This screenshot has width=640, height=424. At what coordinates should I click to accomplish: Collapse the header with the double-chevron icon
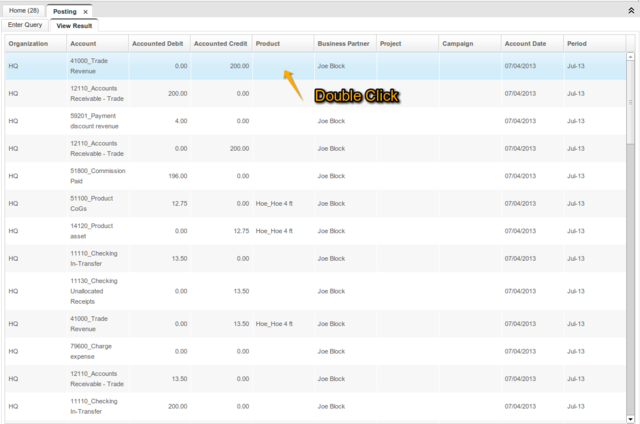(x=629, y=9)
